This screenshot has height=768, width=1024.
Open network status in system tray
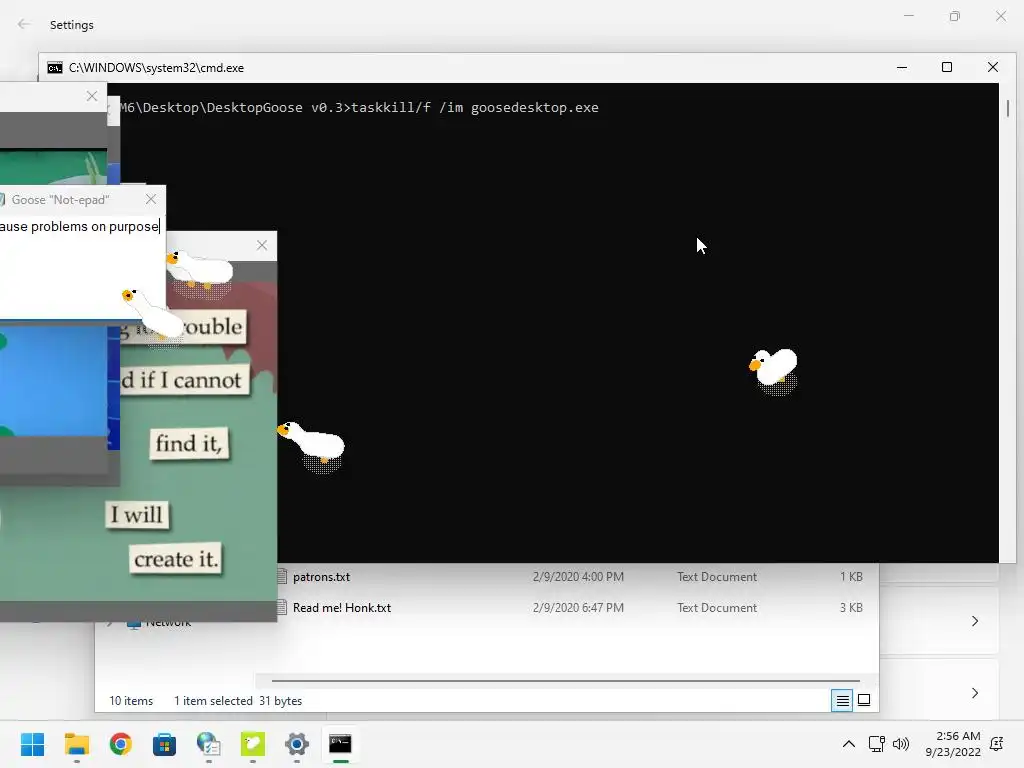pos(876,744)
